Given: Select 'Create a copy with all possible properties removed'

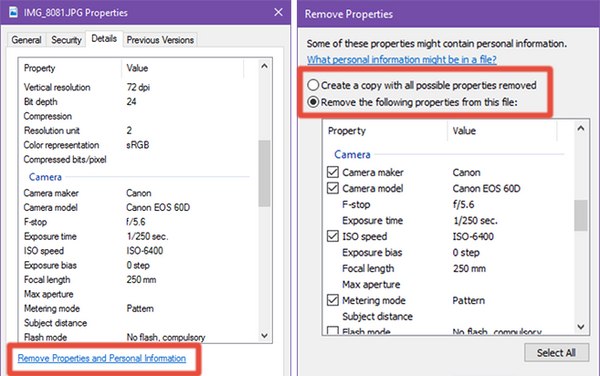Looking at the screenshot, I should coord(422,85).
